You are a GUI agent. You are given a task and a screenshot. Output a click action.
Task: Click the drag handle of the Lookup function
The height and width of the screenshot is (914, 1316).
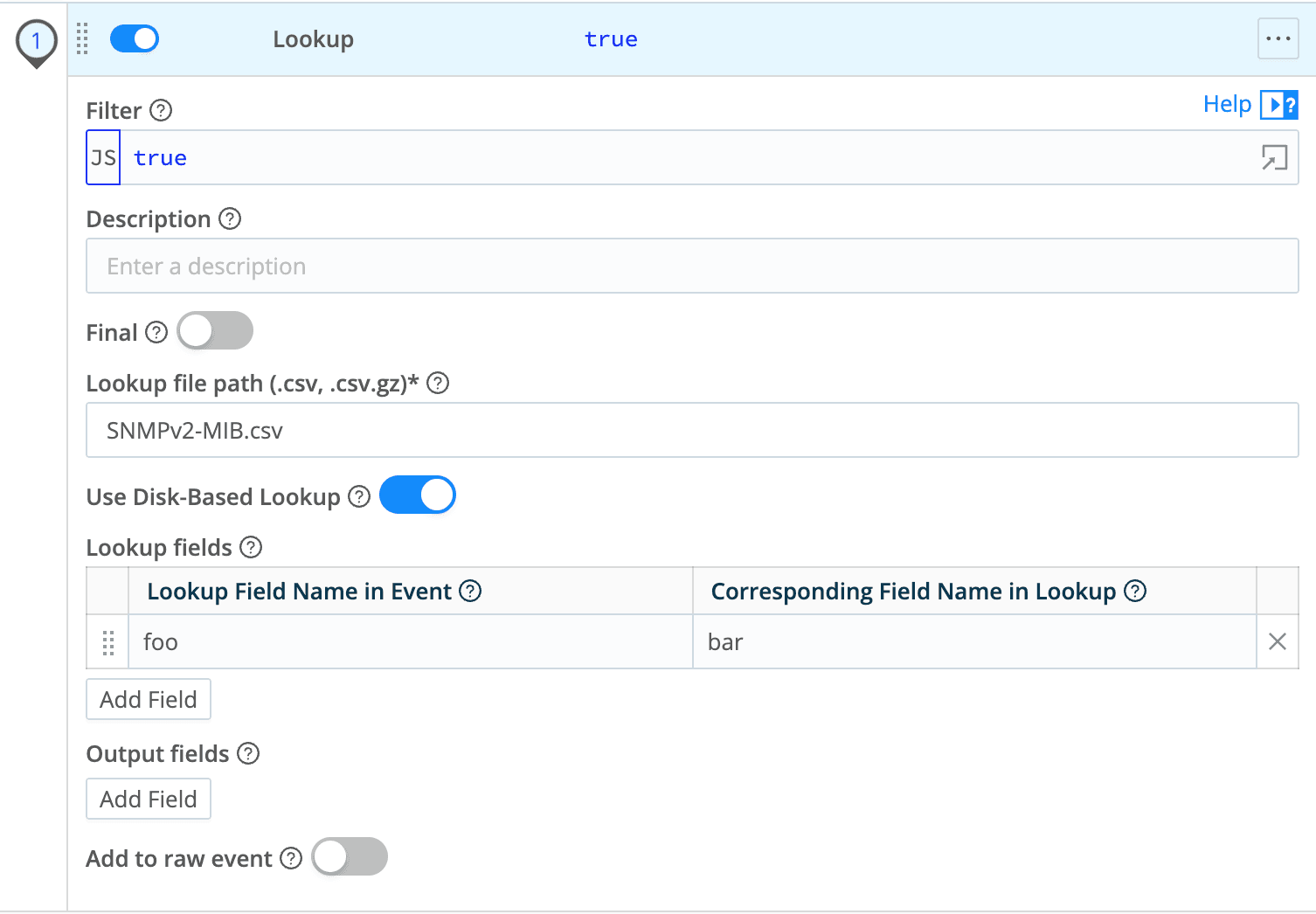point(83,38)
